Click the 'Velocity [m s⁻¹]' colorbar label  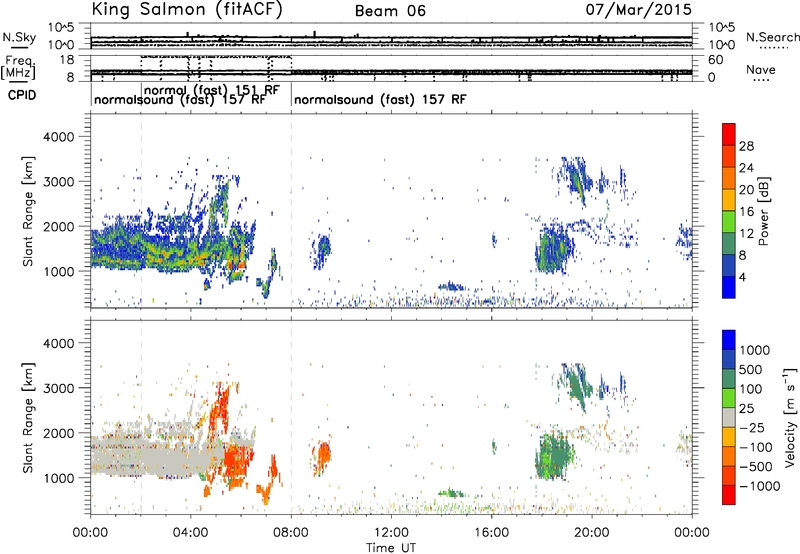point(790,417)
